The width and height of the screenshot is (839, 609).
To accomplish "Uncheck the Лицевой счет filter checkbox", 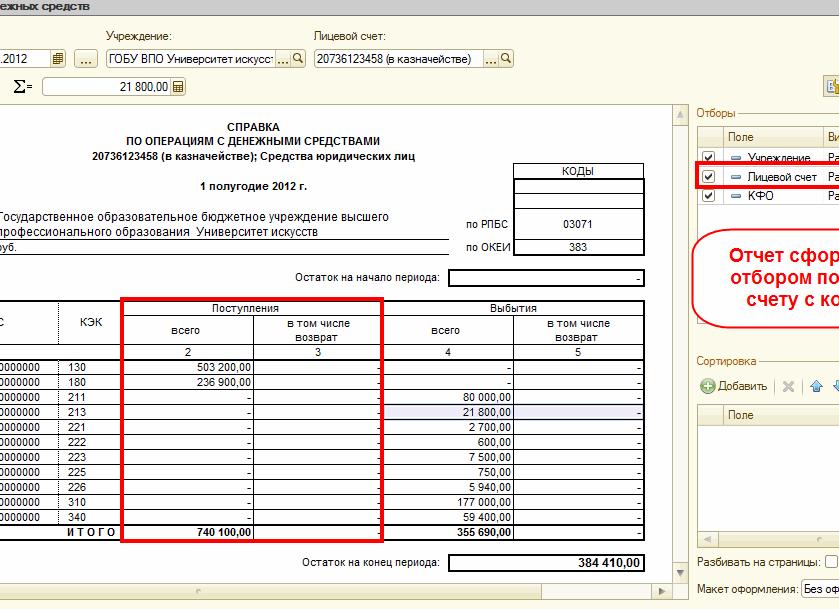I will [708, 176].
